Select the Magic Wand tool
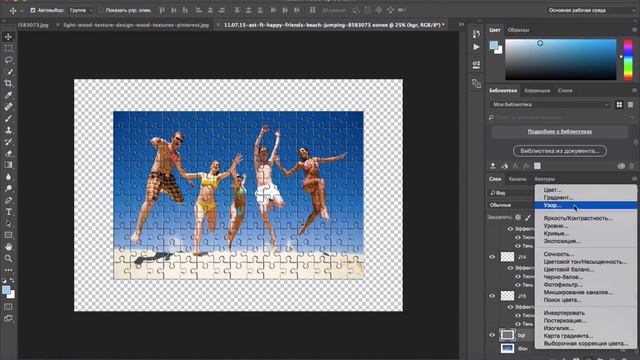This screenshot has height=360, width=640. pyautogui.click(x=8, y=72)
